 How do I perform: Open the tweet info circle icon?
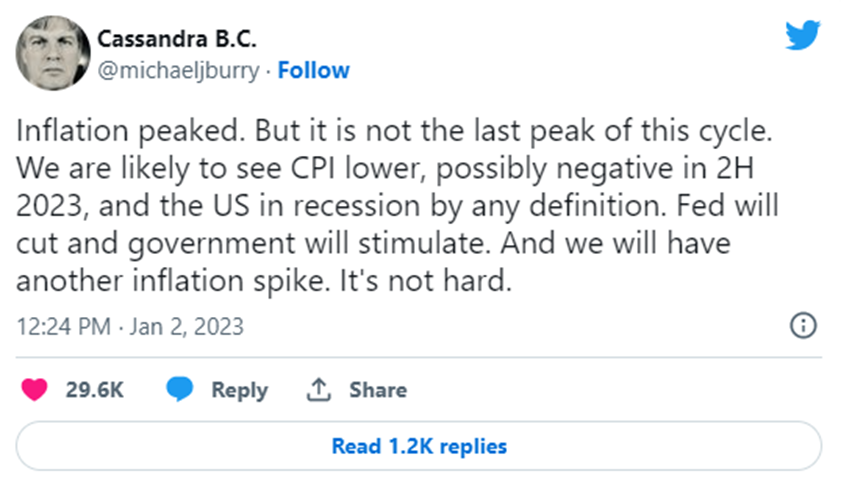804,326
